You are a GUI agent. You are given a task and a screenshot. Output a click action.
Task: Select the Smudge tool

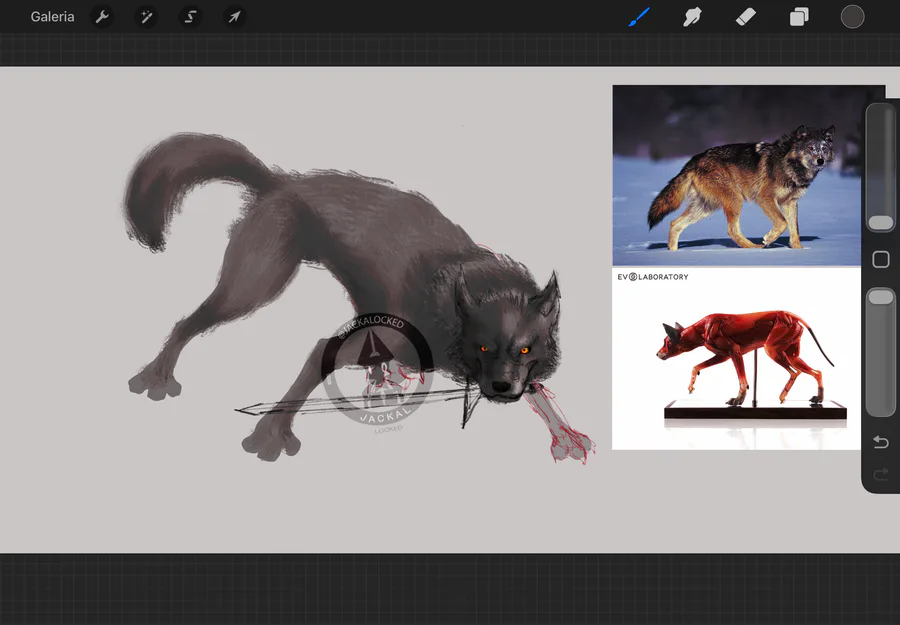[x=692, y=17]
